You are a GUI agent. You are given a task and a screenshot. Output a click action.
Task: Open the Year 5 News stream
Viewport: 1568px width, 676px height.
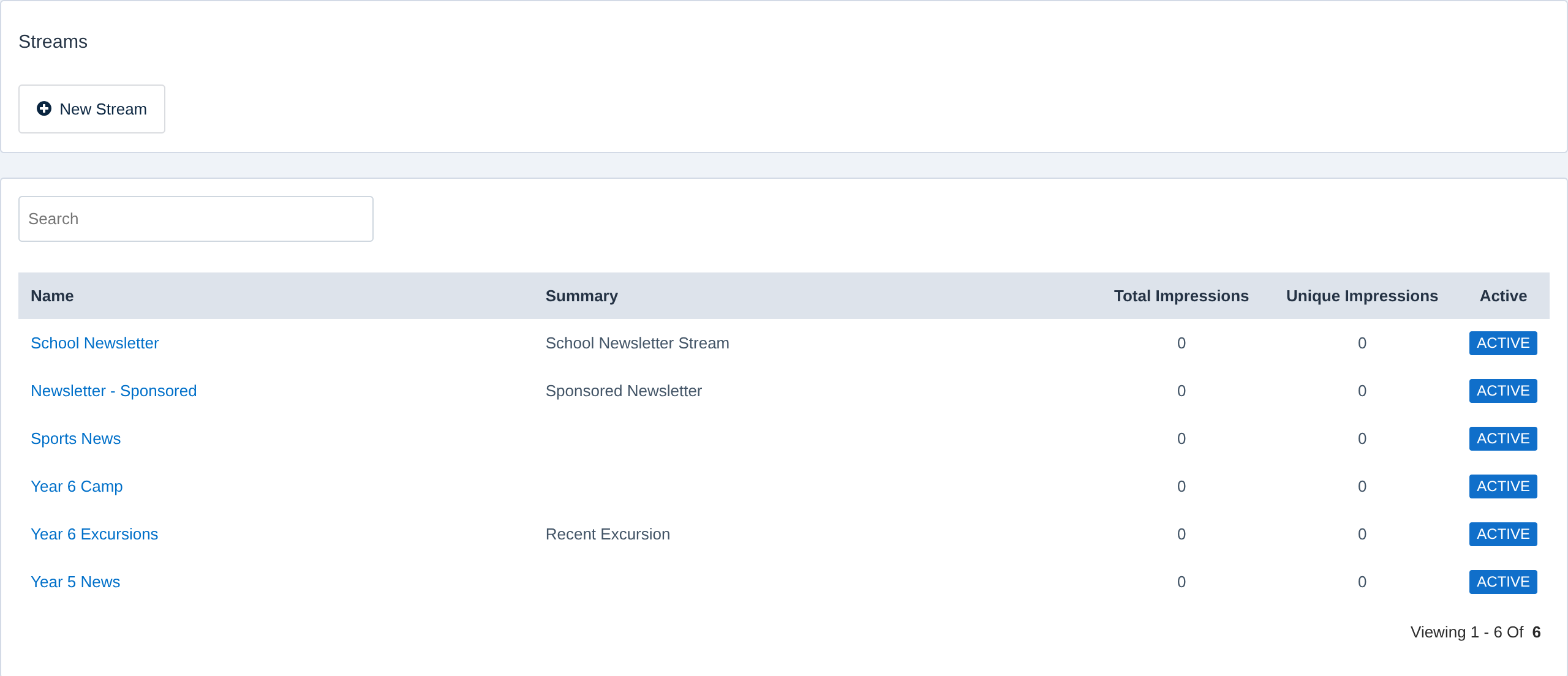[x=76, y=582]
